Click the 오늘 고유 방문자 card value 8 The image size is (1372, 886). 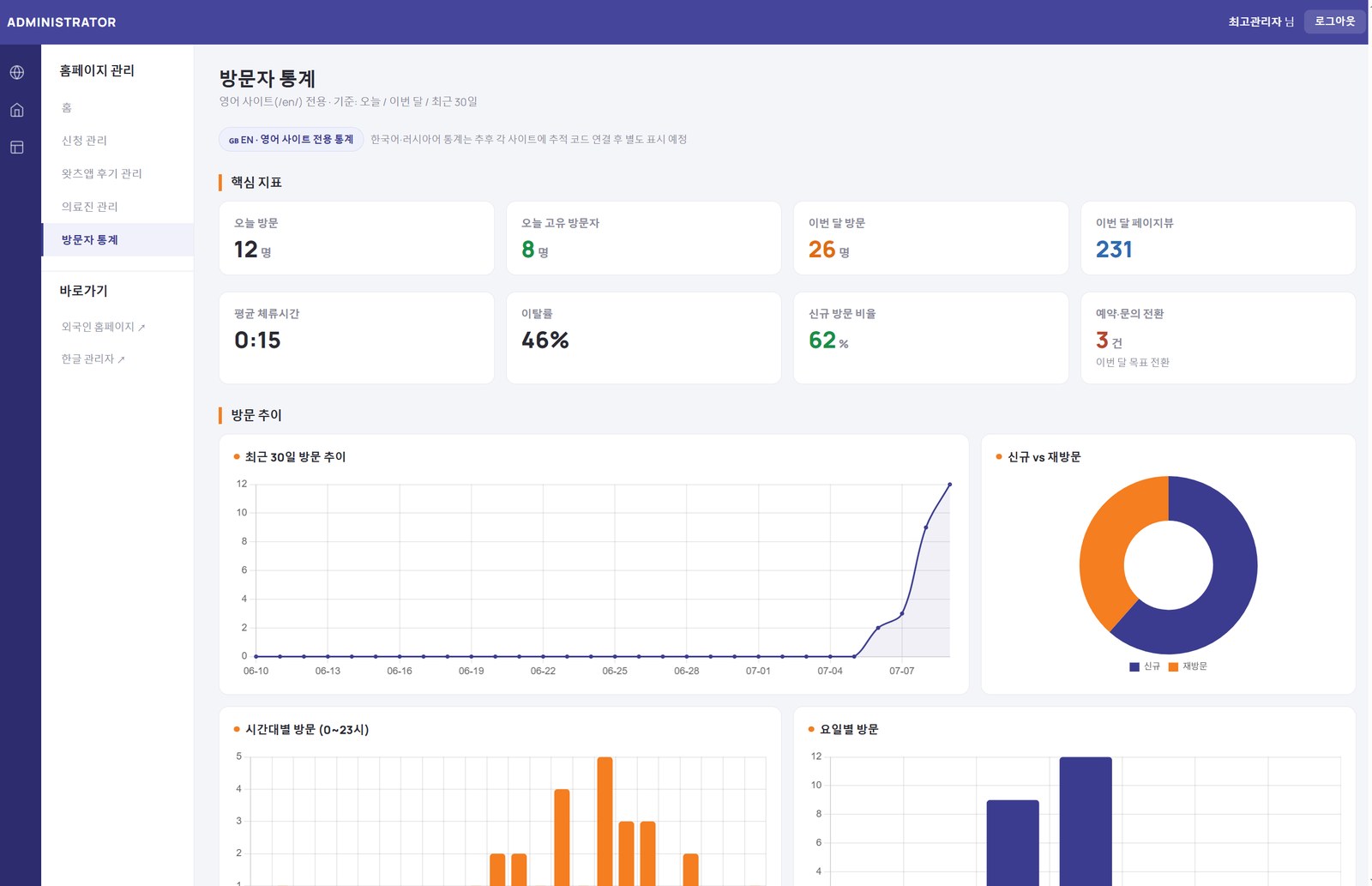(x=528, y=250)
